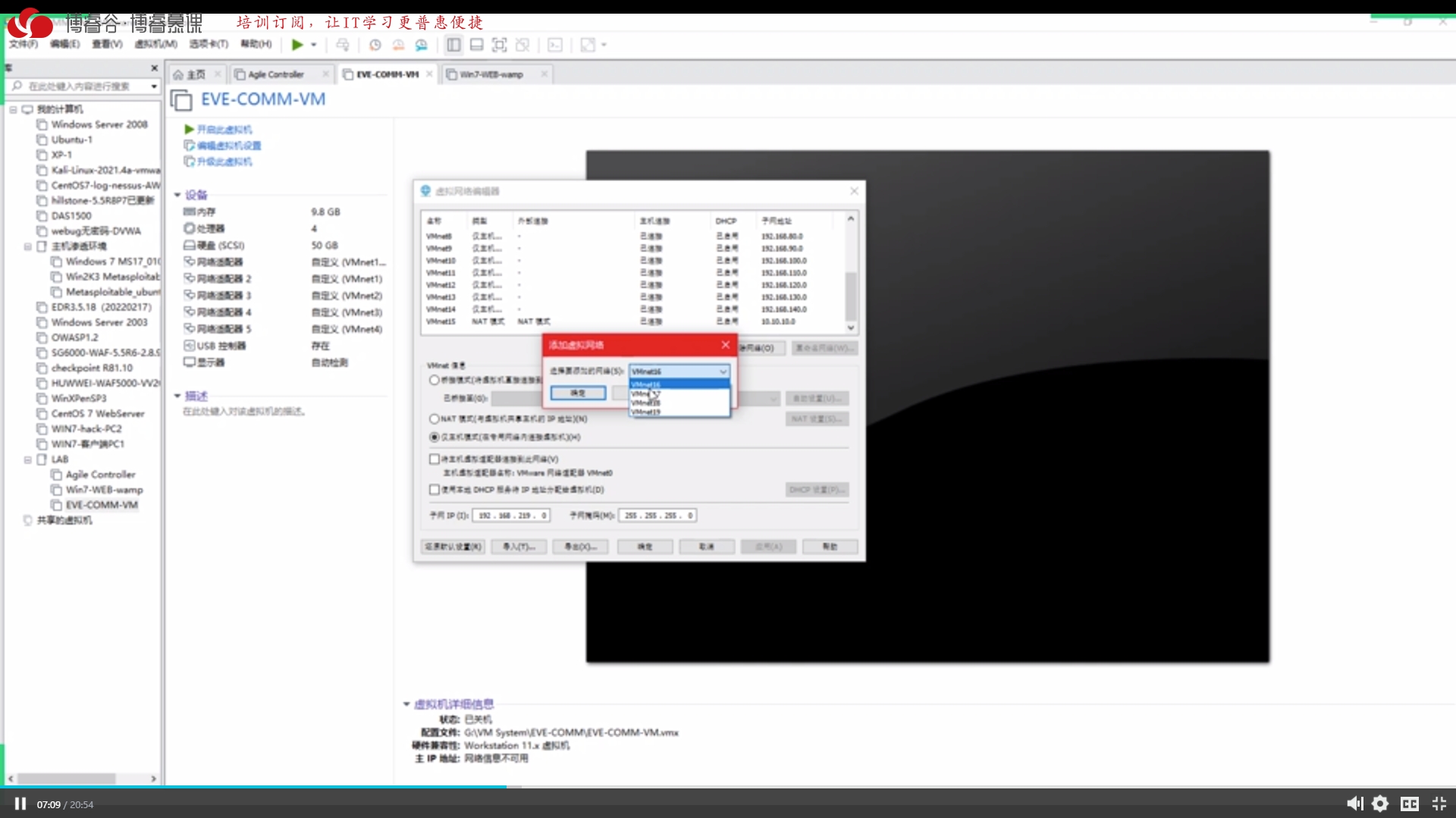This screenshot has width=1456, height=818.
Task: Click the console view toolbar icon
Action: (555, 45)
